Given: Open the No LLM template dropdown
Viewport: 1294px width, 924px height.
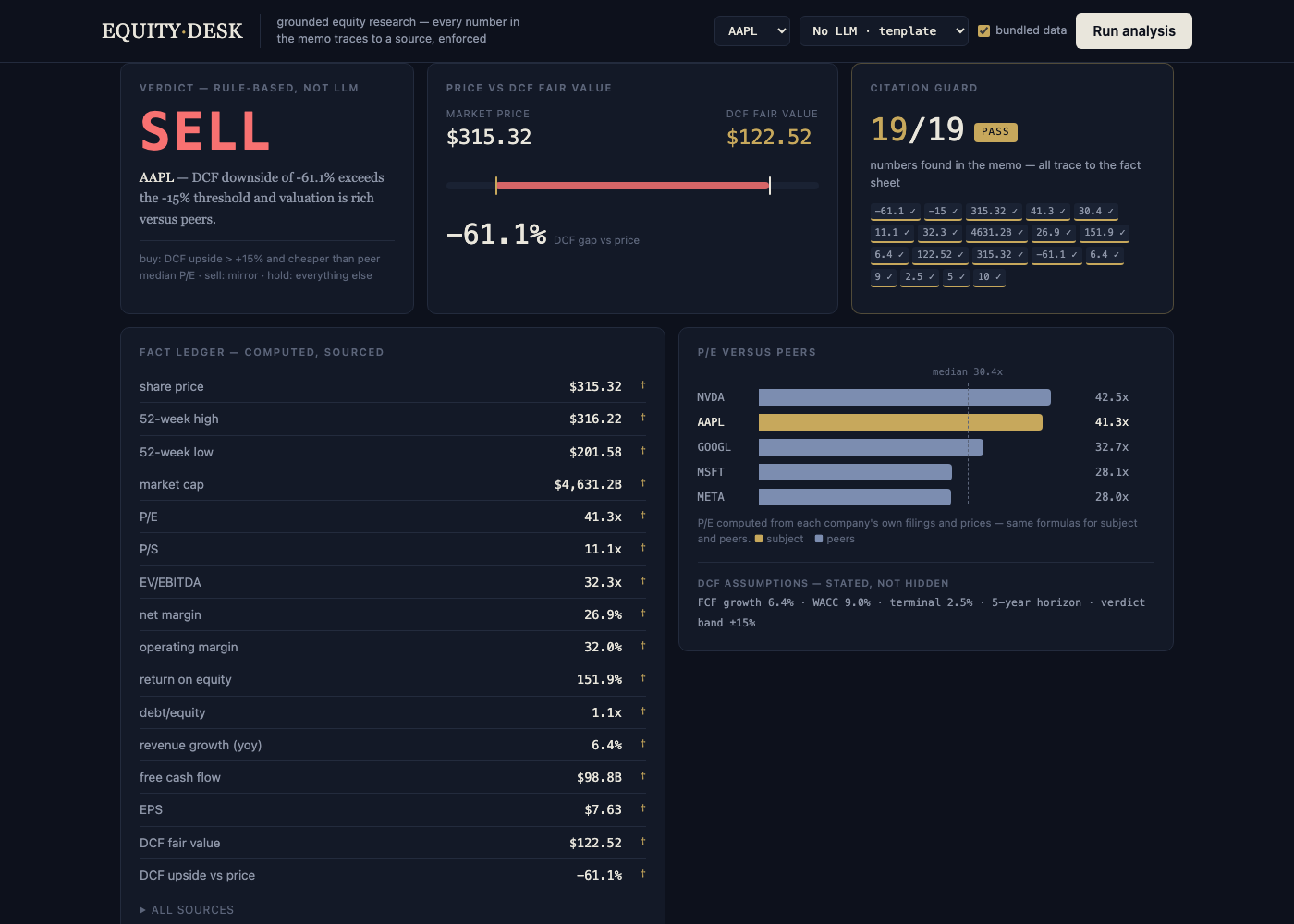Looking at the screenshot, I should coord(884,31).
